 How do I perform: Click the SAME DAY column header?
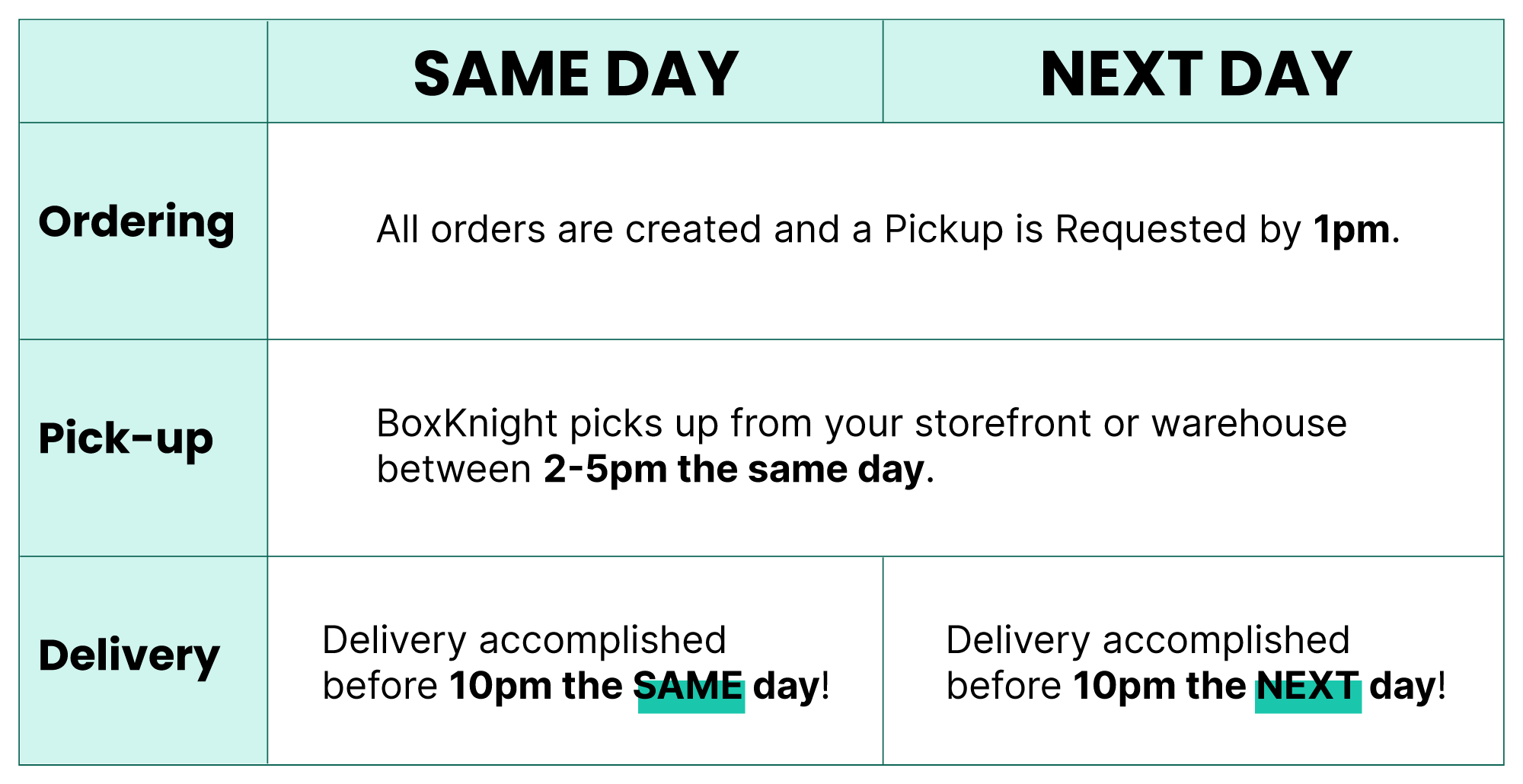tap(576, 74)
